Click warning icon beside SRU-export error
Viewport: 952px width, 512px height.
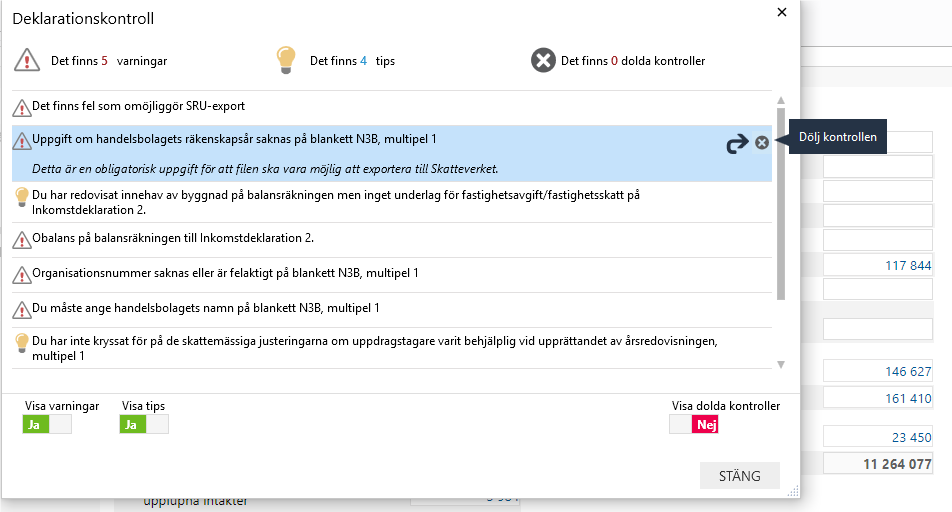(x=22, y=108)
